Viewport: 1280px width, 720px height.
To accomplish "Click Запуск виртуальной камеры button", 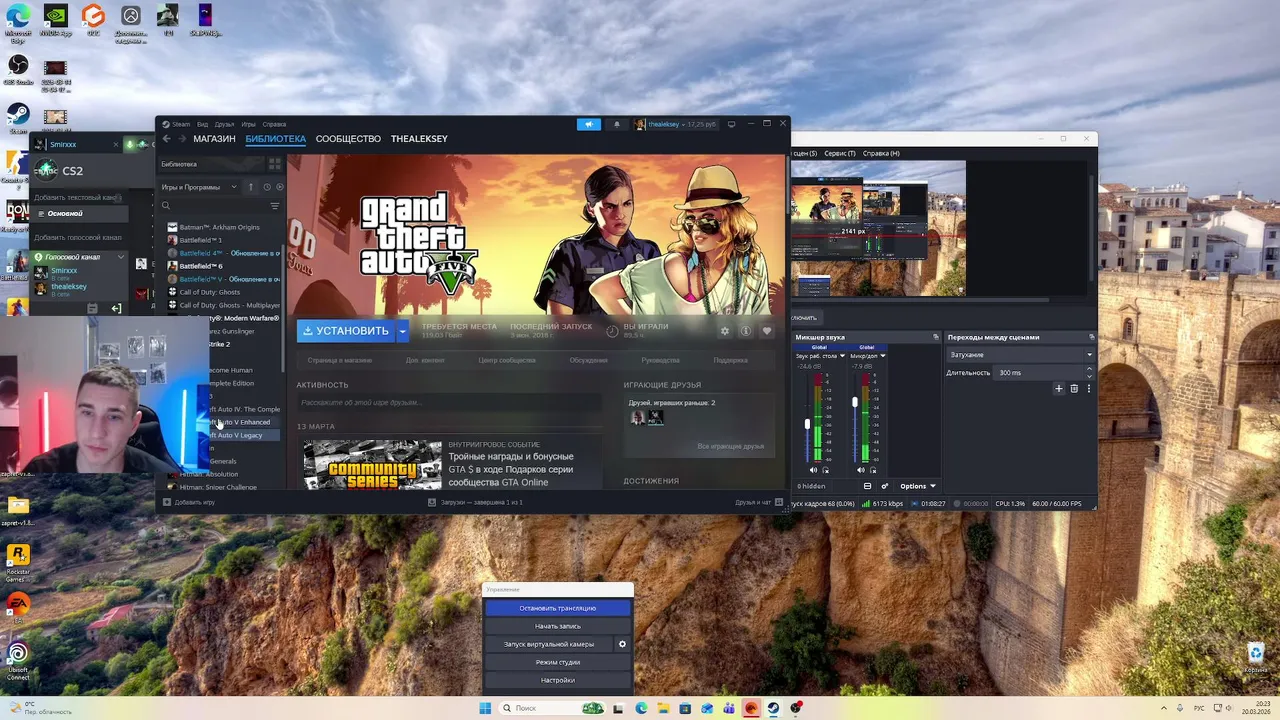I will (x=549, y=644).
